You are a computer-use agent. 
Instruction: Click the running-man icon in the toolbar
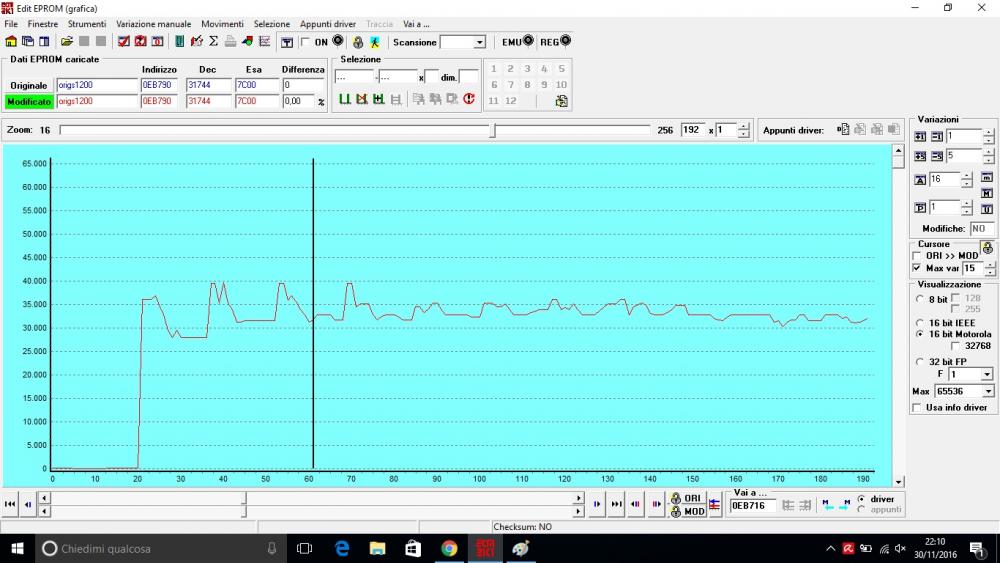[x=374, y=42]
